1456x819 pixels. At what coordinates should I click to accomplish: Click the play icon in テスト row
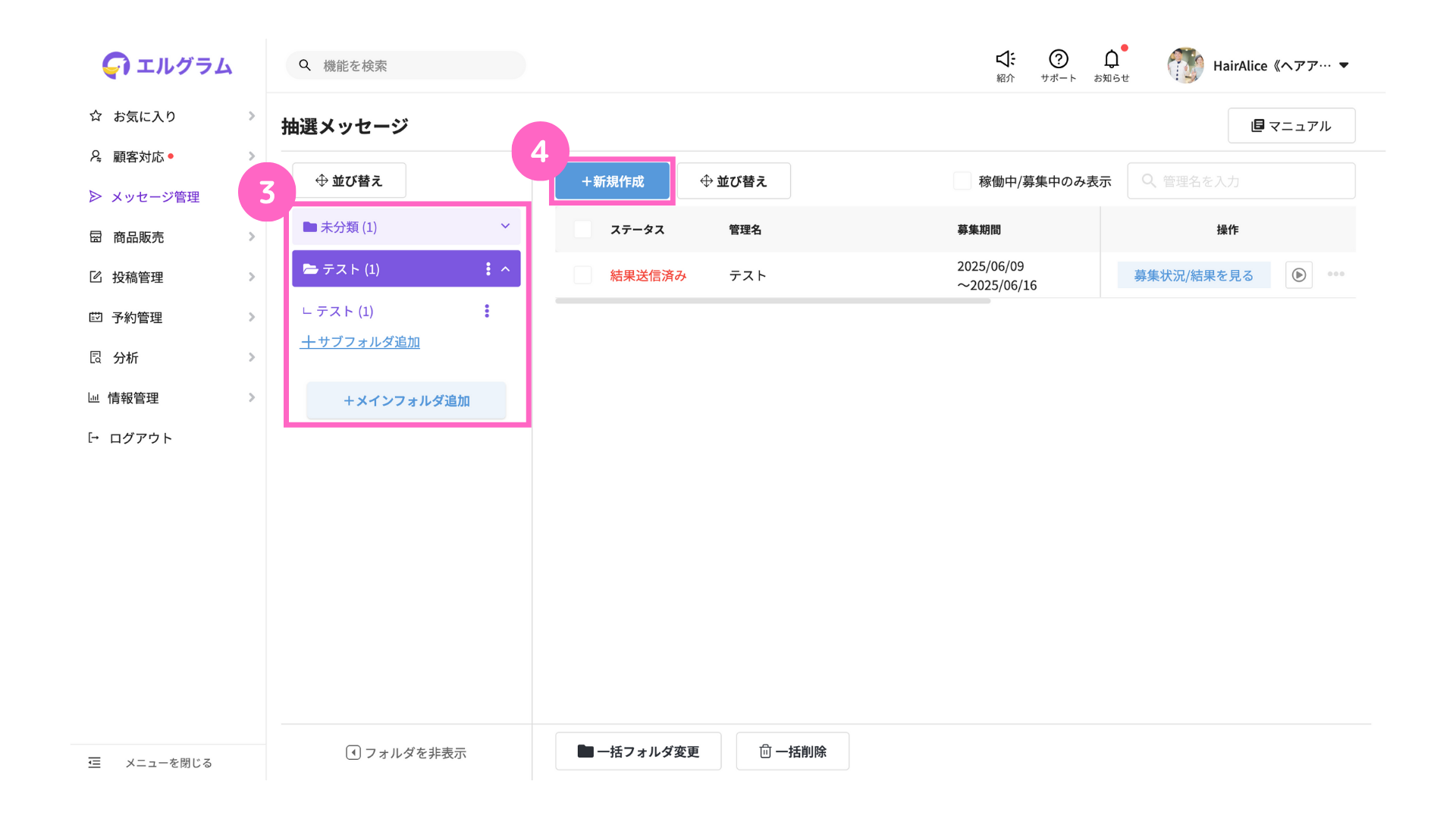1299,275
